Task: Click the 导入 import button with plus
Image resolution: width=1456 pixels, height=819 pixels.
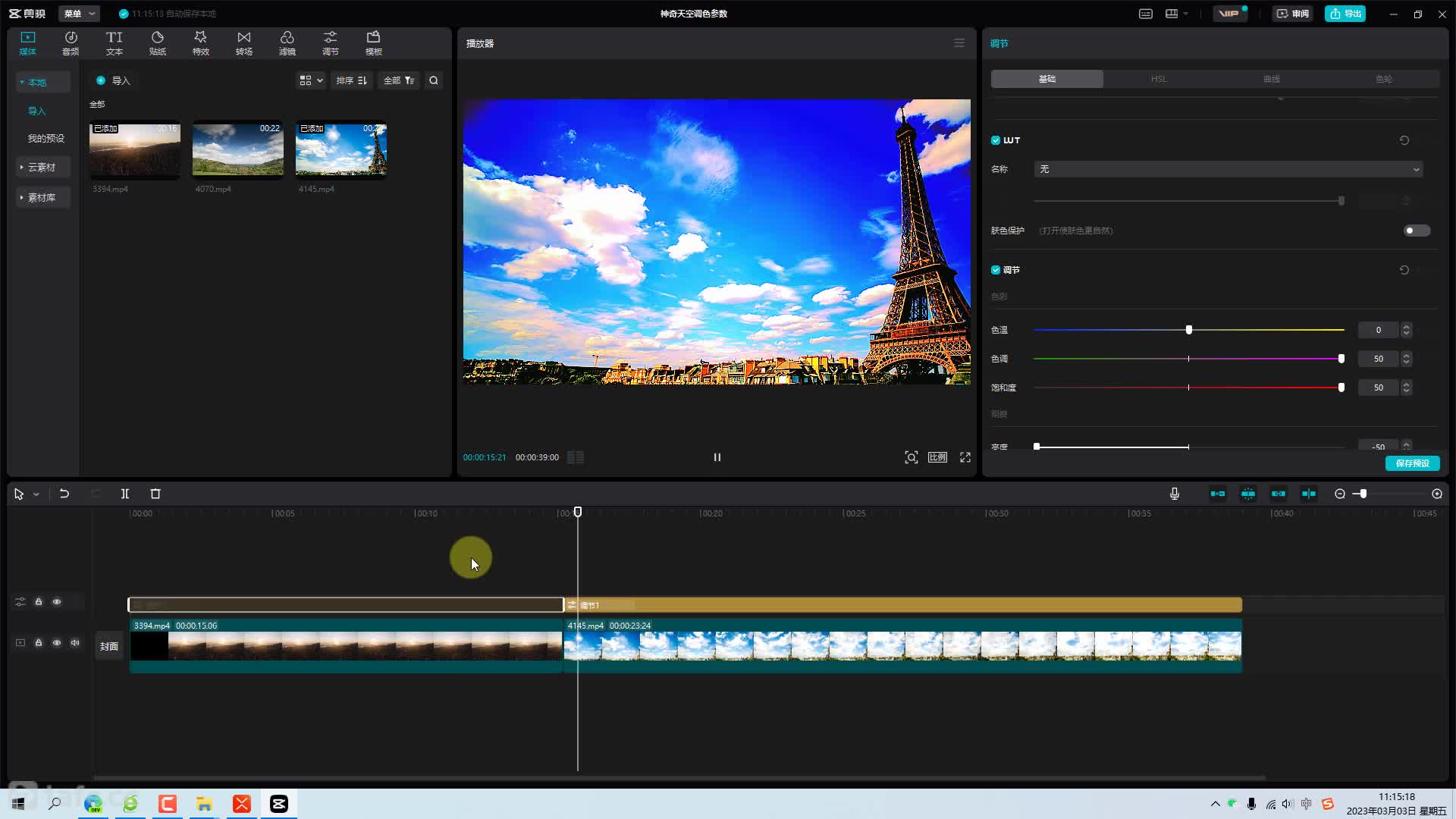Action: [113, 80]
